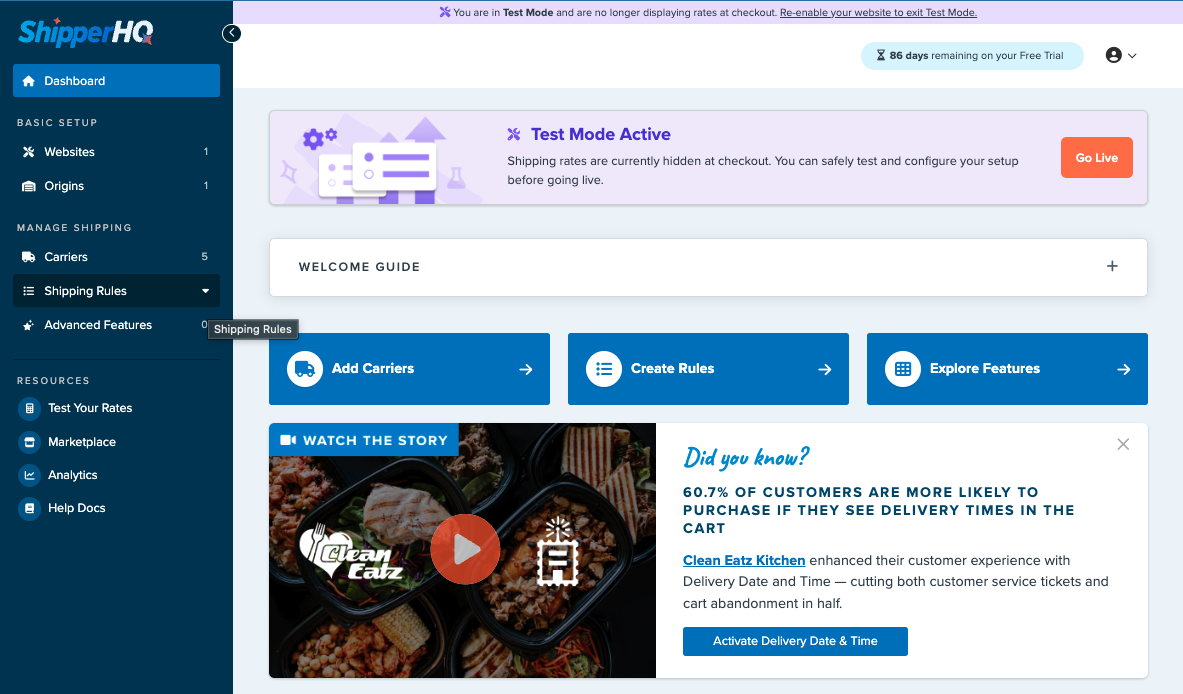Click the arrow on the Explore Features card
The width and height of the screenshot is (1183, 694).
(1123, 370)
